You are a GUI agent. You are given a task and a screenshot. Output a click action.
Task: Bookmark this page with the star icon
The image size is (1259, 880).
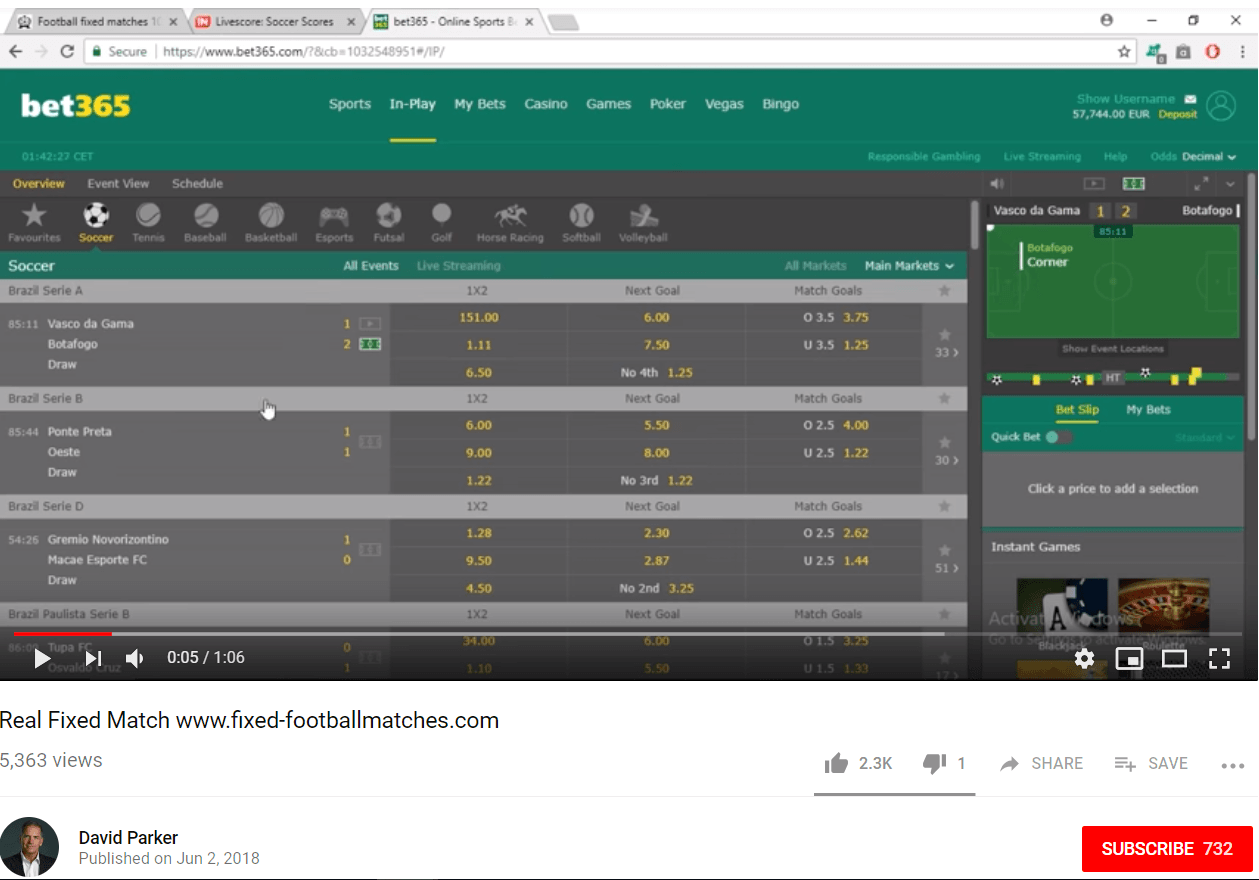point(1124,51)
